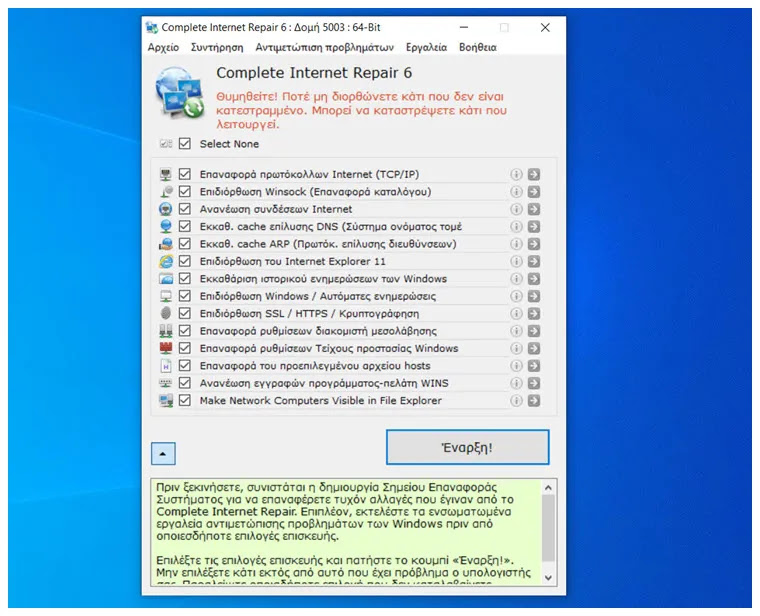Run arrow for Windows update history clearing

[534, 279]
